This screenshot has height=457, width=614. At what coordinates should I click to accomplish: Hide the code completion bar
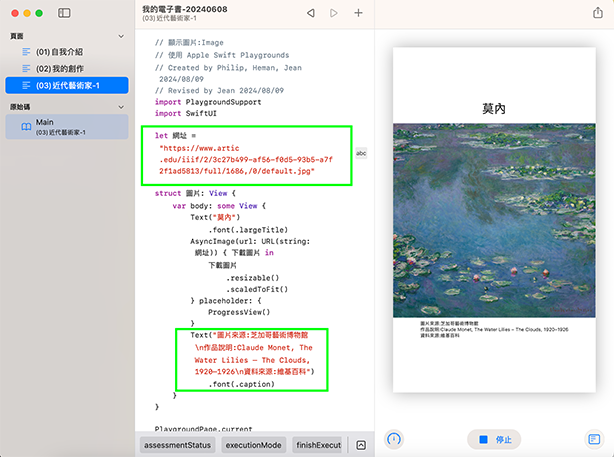361,445
